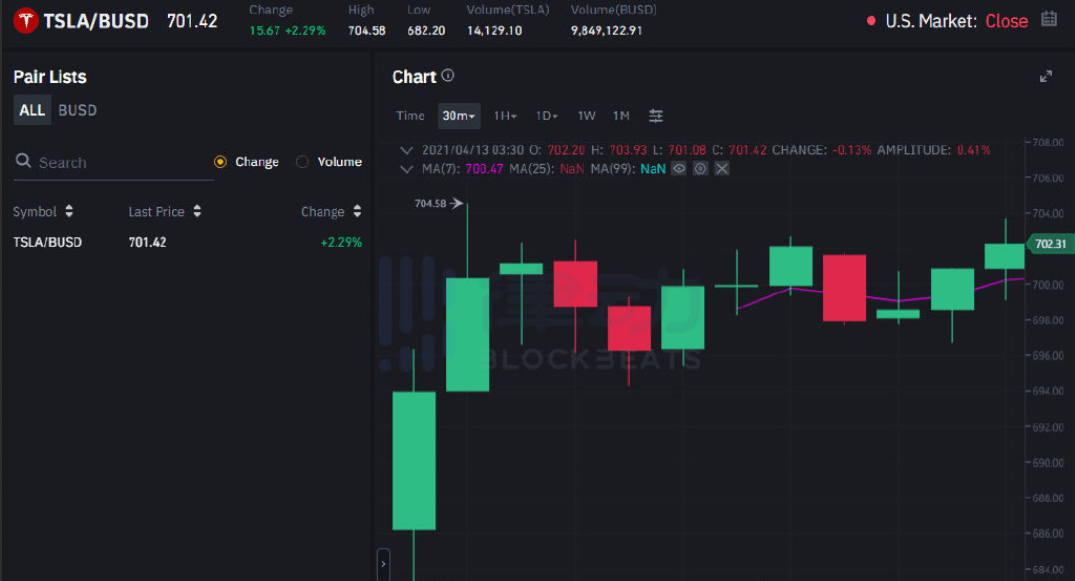Image resolution: width=1075 pixels, height=581 pixels.
Task: Select the Change radio button
Action: click(x=220, y=162)
